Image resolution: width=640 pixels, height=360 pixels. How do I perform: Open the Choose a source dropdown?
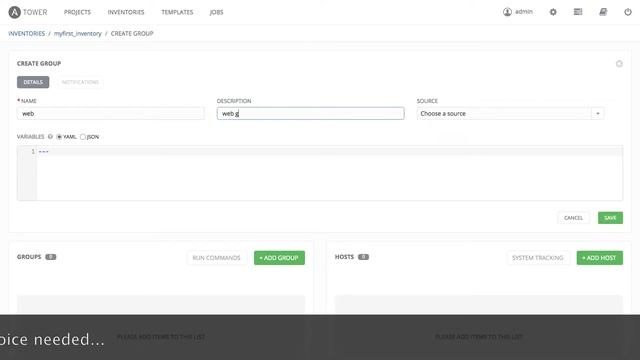point(510,113)
